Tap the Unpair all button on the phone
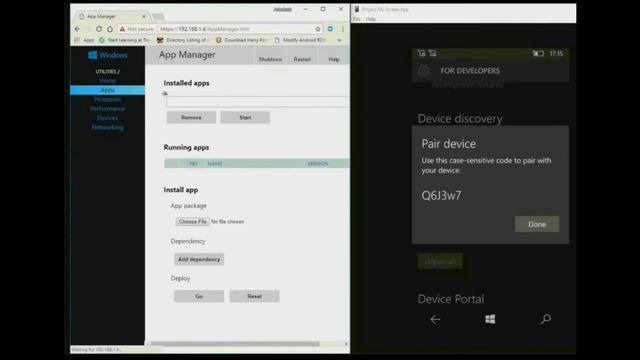 [x=440, y=261]
